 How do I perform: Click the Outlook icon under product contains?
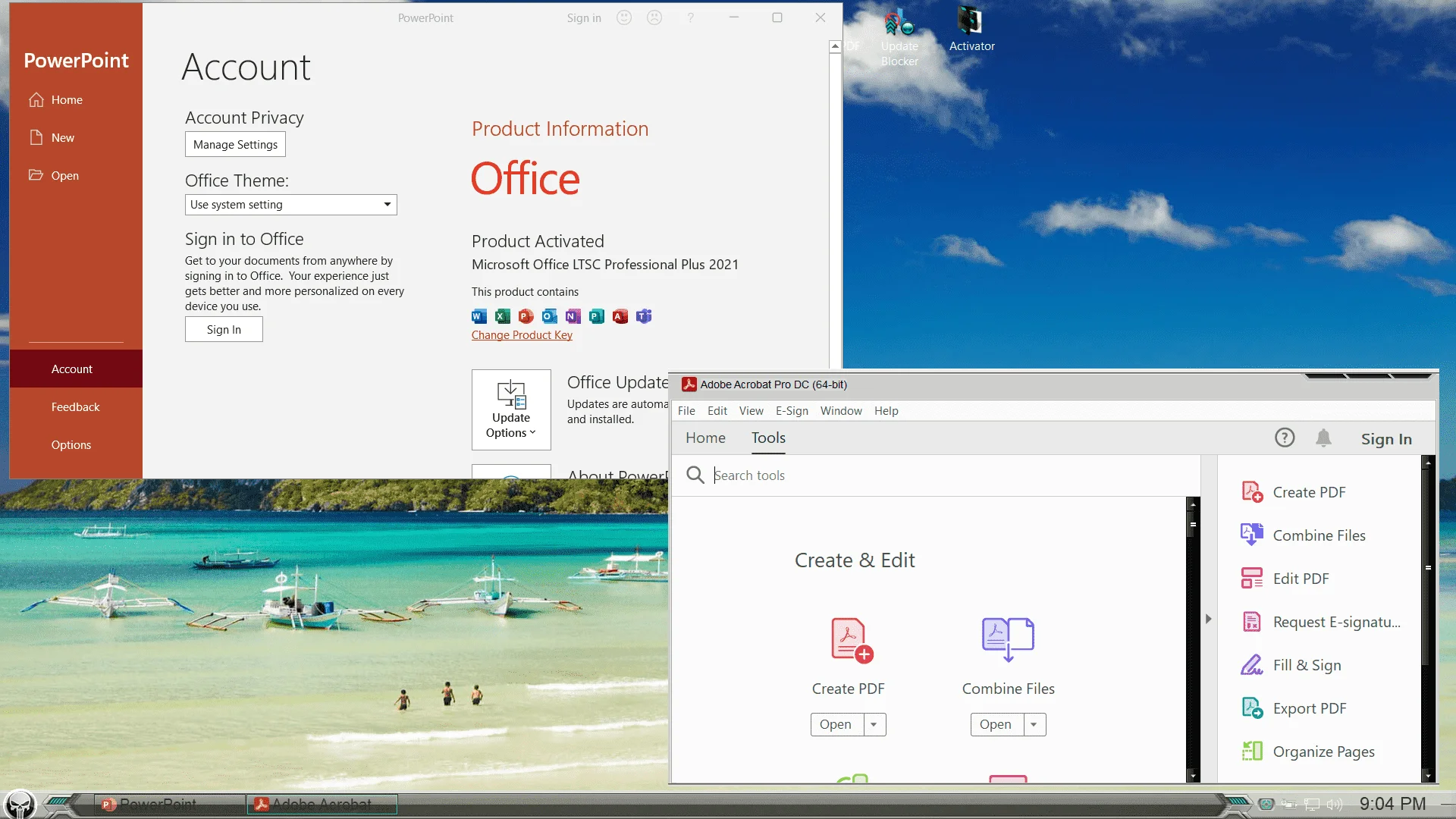click(550, 316)
